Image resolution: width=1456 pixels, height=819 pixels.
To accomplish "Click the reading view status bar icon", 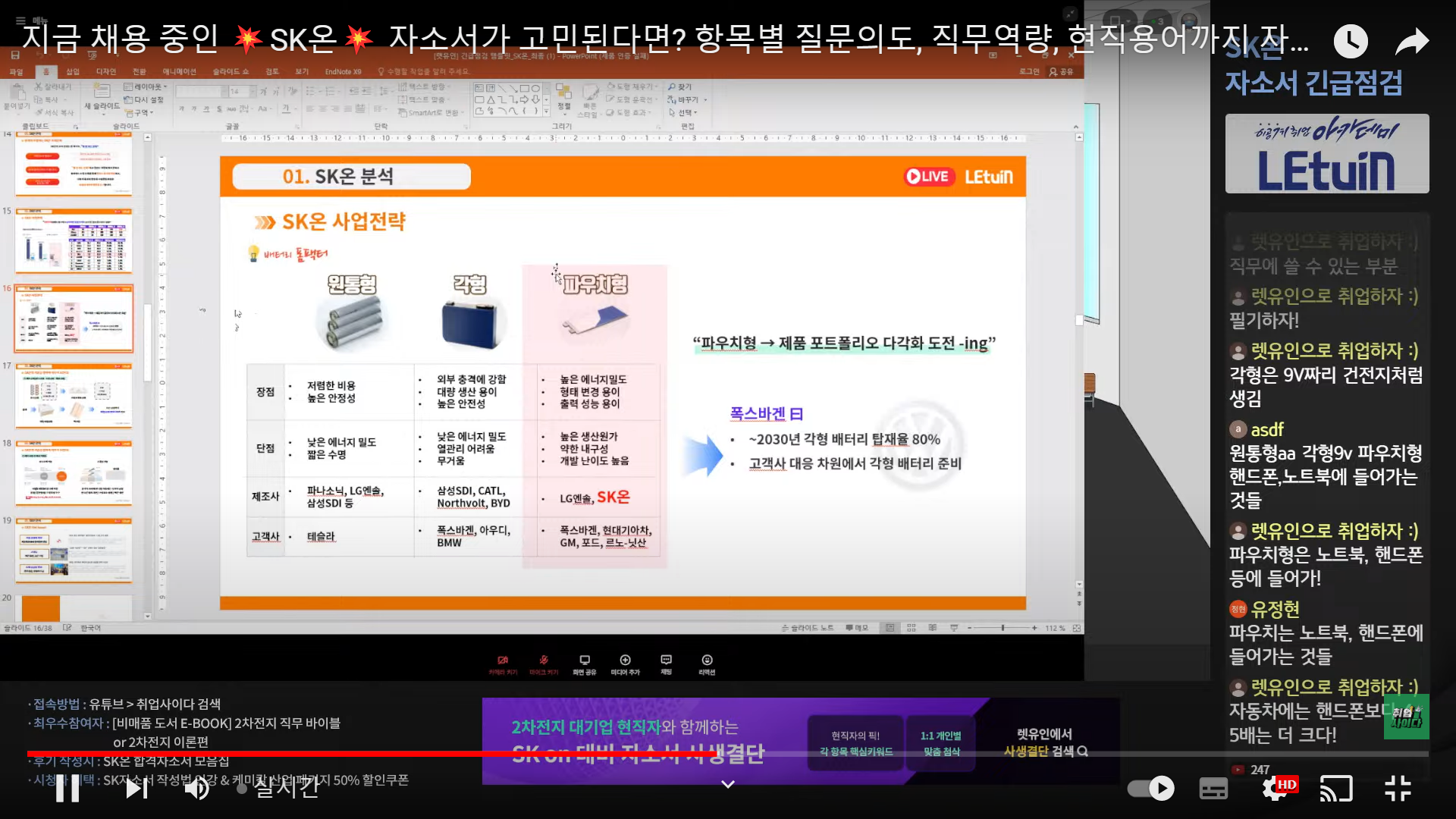I will tap(933, 628).
